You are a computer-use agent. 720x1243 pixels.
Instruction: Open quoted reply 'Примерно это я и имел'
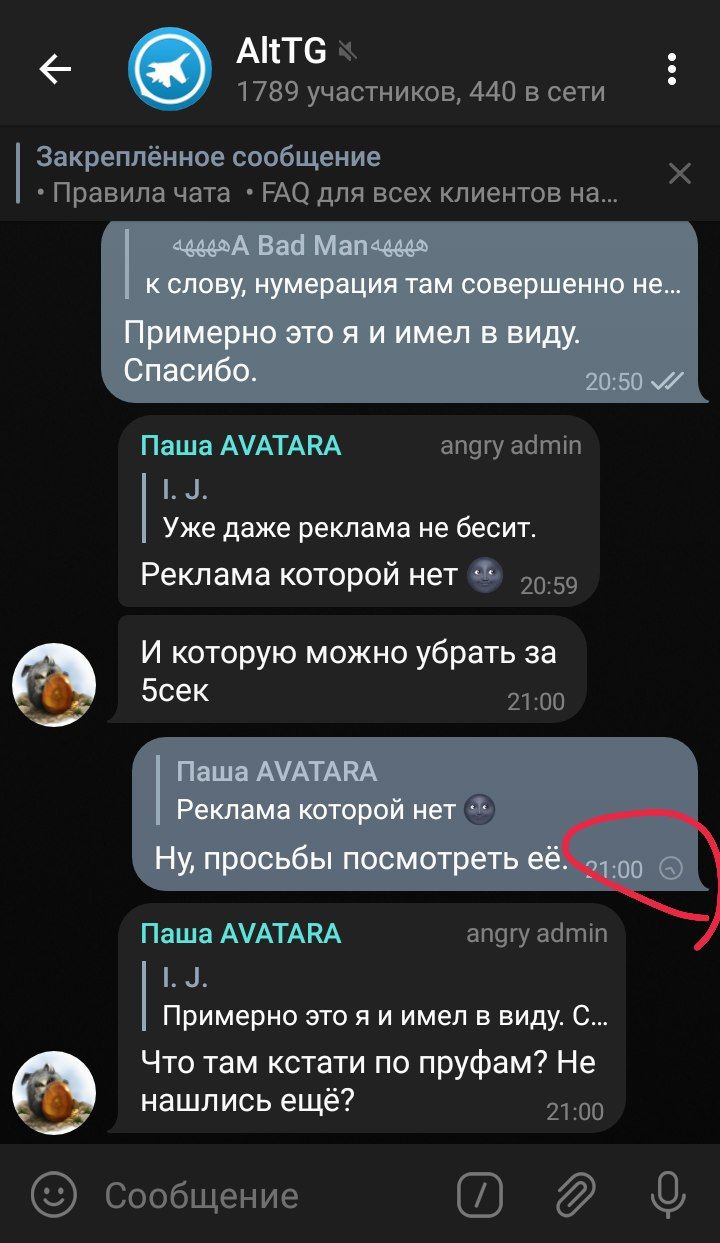click(385, 998)
